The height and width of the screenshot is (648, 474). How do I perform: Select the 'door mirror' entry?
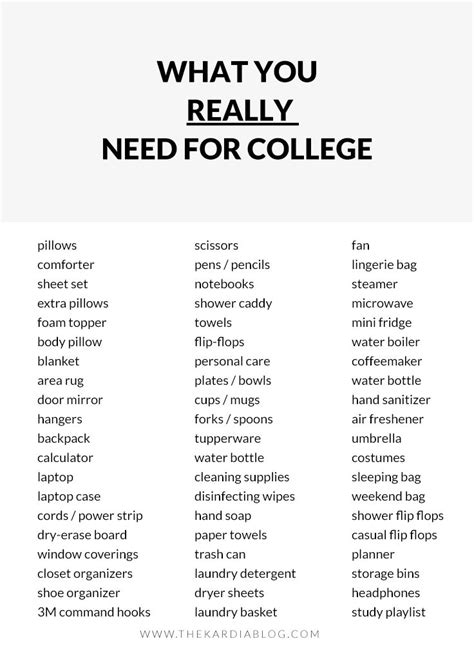point(70,400)
